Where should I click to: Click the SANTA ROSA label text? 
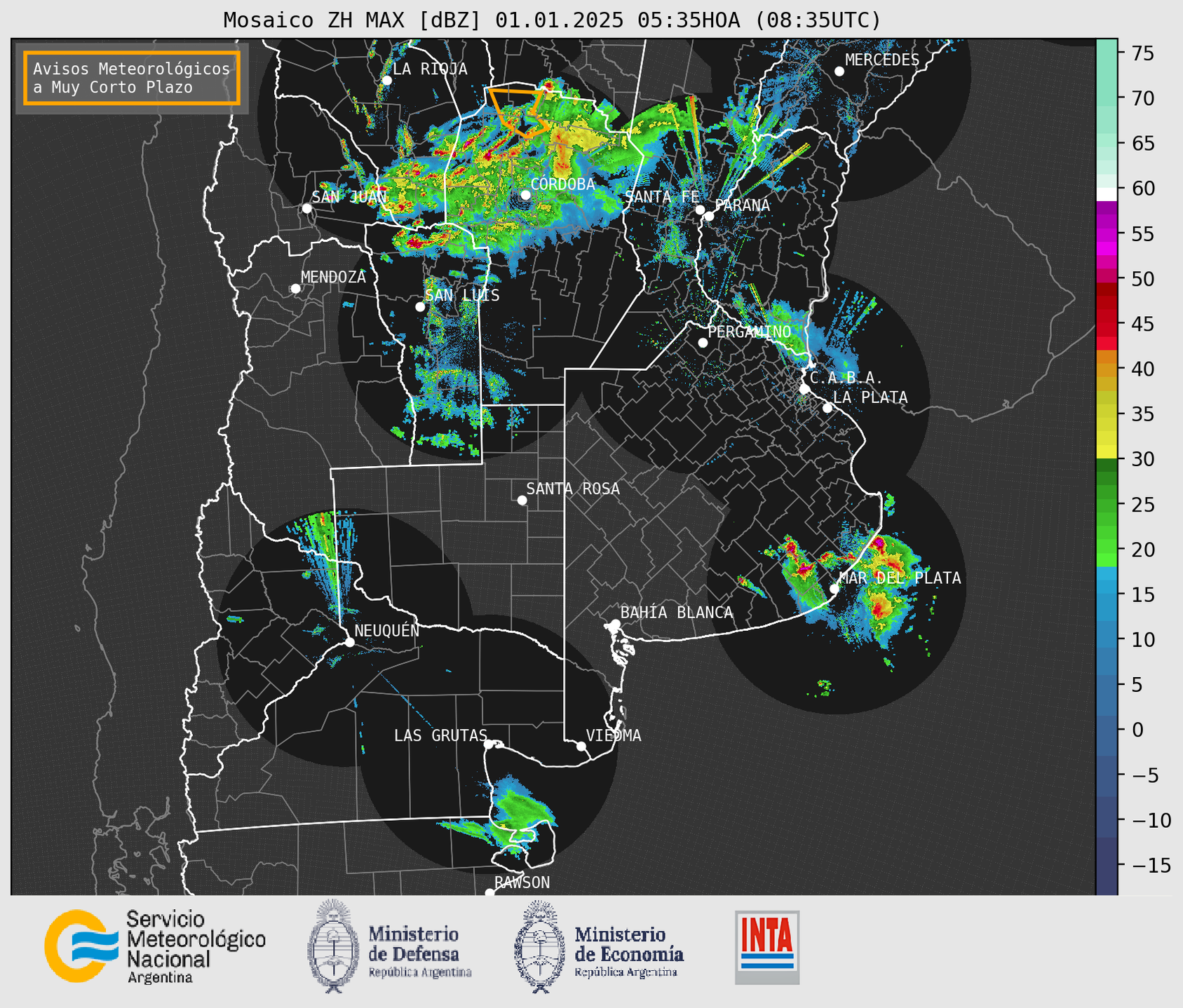click(x=573, y=489)
